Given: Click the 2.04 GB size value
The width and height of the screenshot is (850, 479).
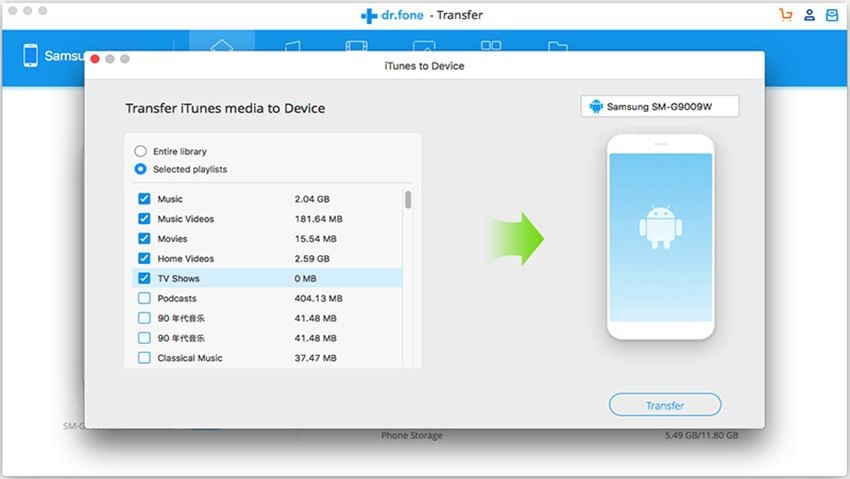Looking at the screenshot, I should click(312, 199).
